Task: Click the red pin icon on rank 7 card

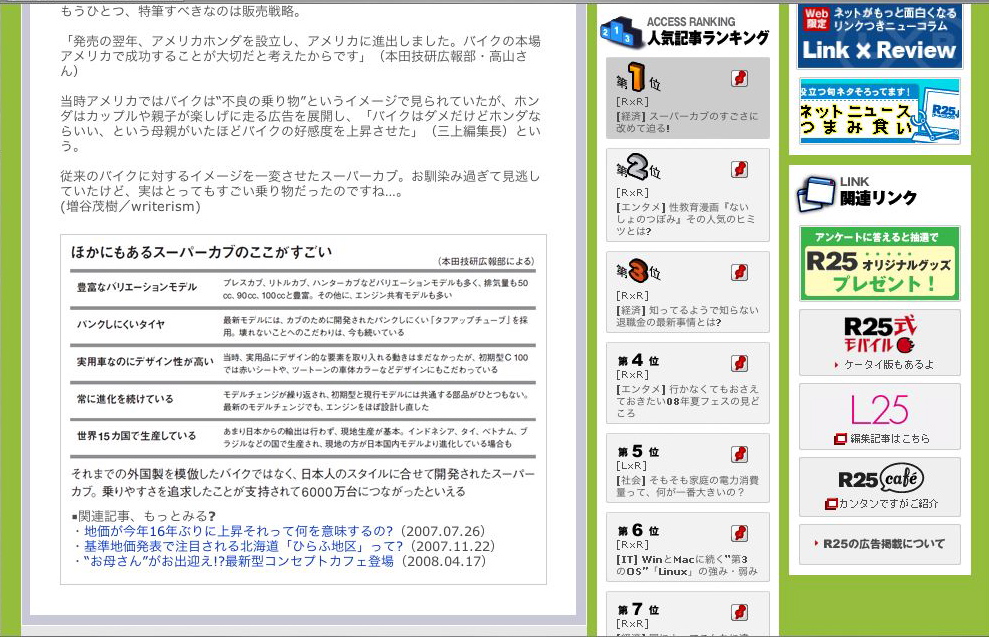Action: pos(739,612)
